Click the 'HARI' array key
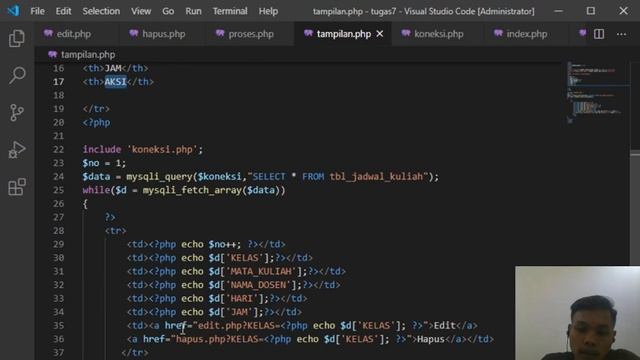Image resolution: width=640 pixels, height=360 pixels. [241, 298]
